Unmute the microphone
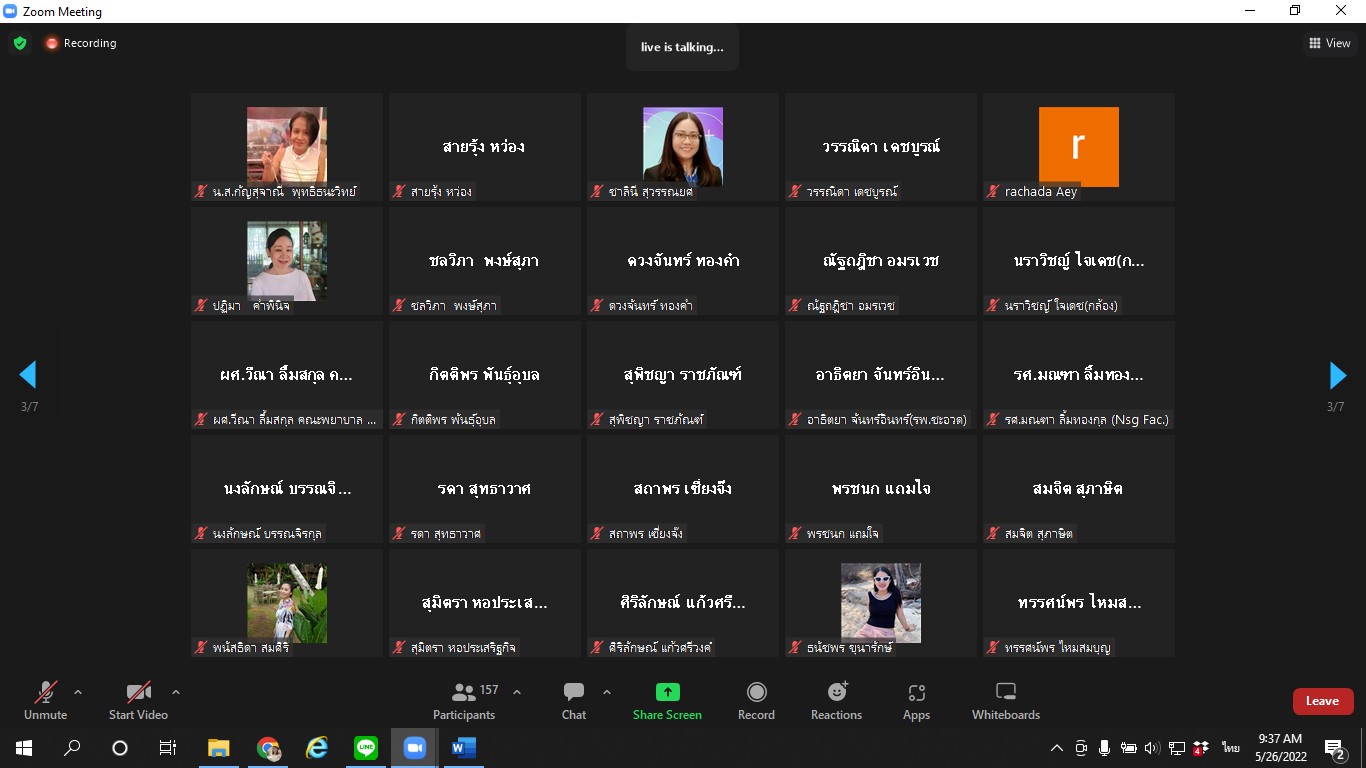The width and height of the screenshot is (1366, 768). point(46,692)
